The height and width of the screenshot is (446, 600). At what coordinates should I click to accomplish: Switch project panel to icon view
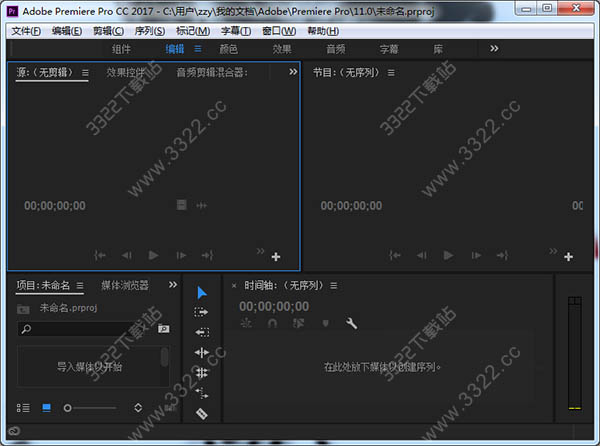(x=46, y=408)
